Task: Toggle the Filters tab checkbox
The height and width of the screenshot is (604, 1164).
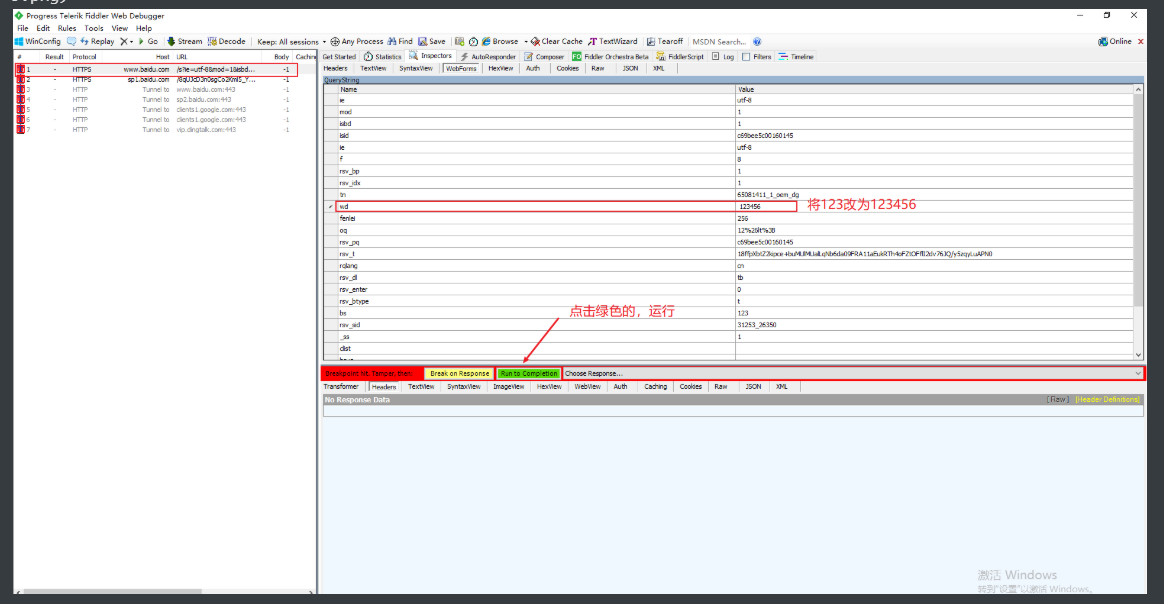Action: (746, 56)
